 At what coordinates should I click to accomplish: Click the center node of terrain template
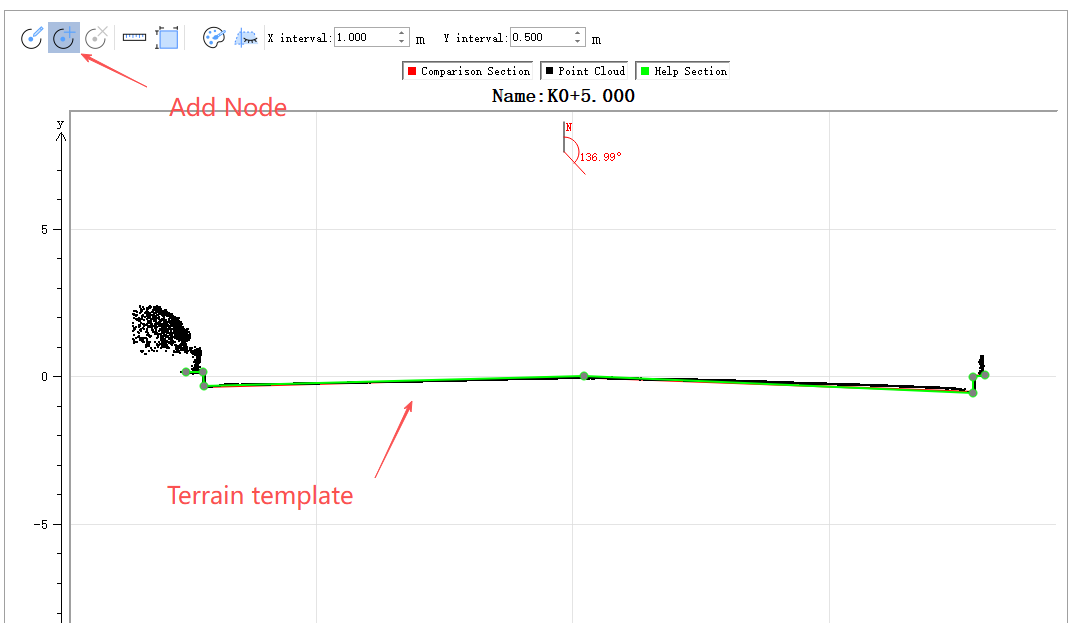584,376
